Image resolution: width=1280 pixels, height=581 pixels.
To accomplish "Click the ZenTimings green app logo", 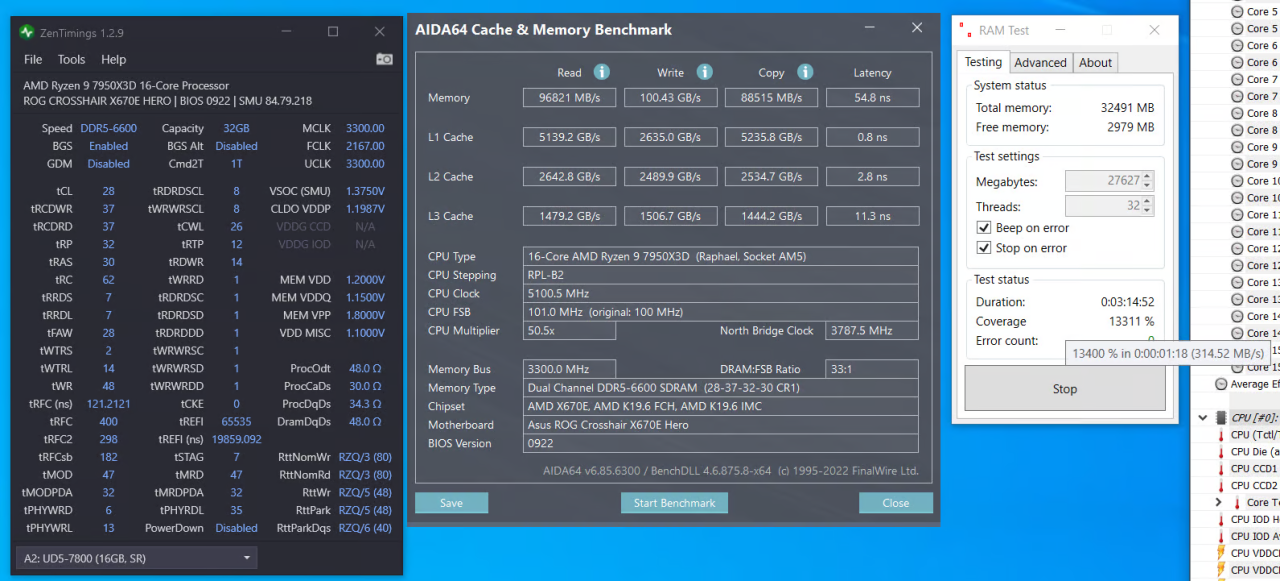I will 27,32.
